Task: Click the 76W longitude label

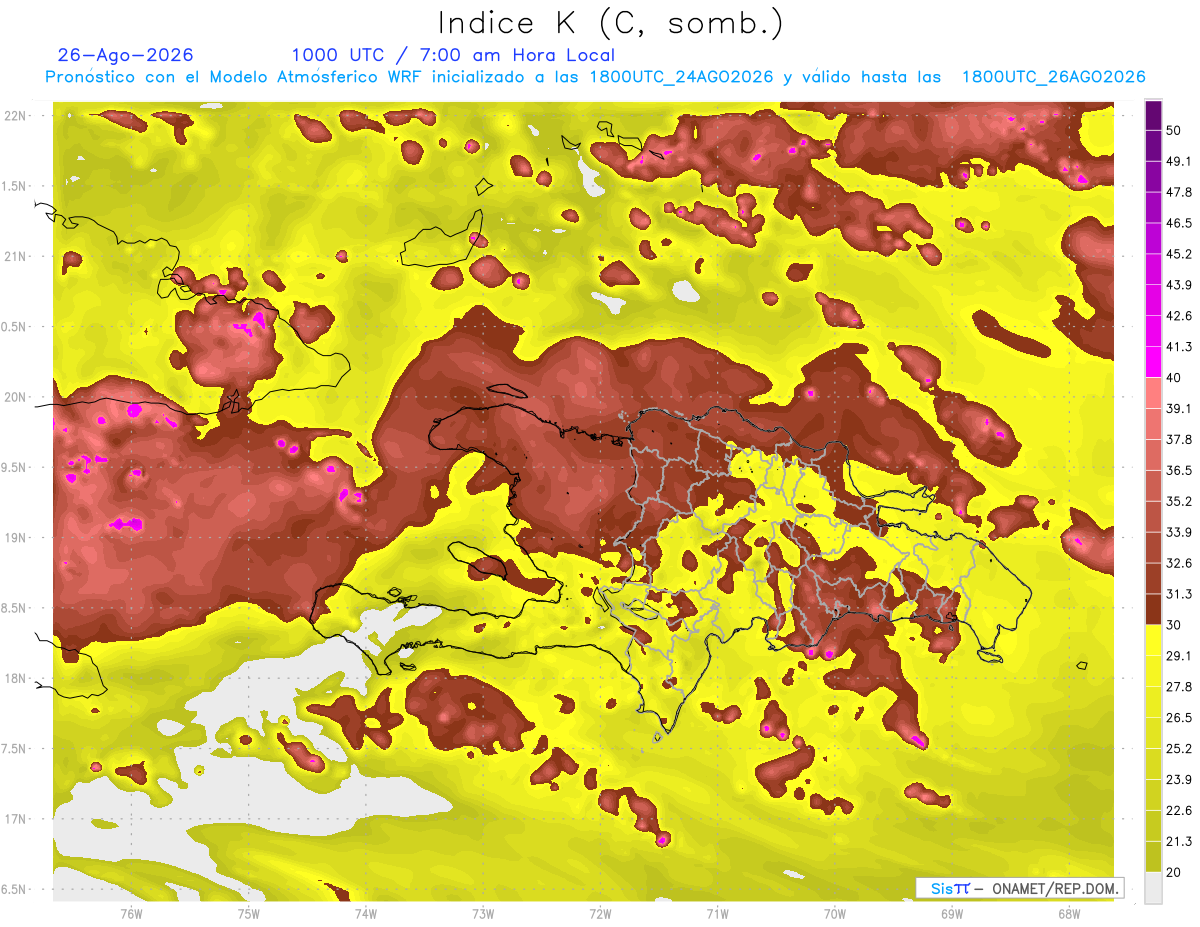Action: click(x=131, y=913)
